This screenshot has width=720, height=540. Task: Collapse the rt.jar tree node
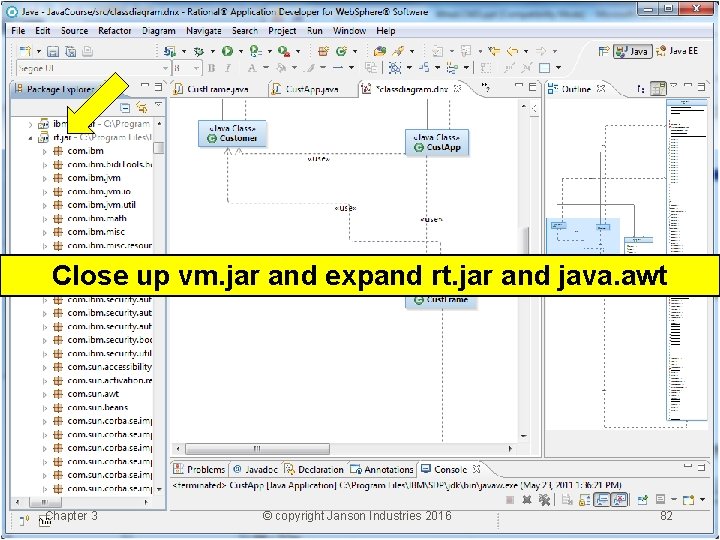pyautogui.click(x=30, y=138)
